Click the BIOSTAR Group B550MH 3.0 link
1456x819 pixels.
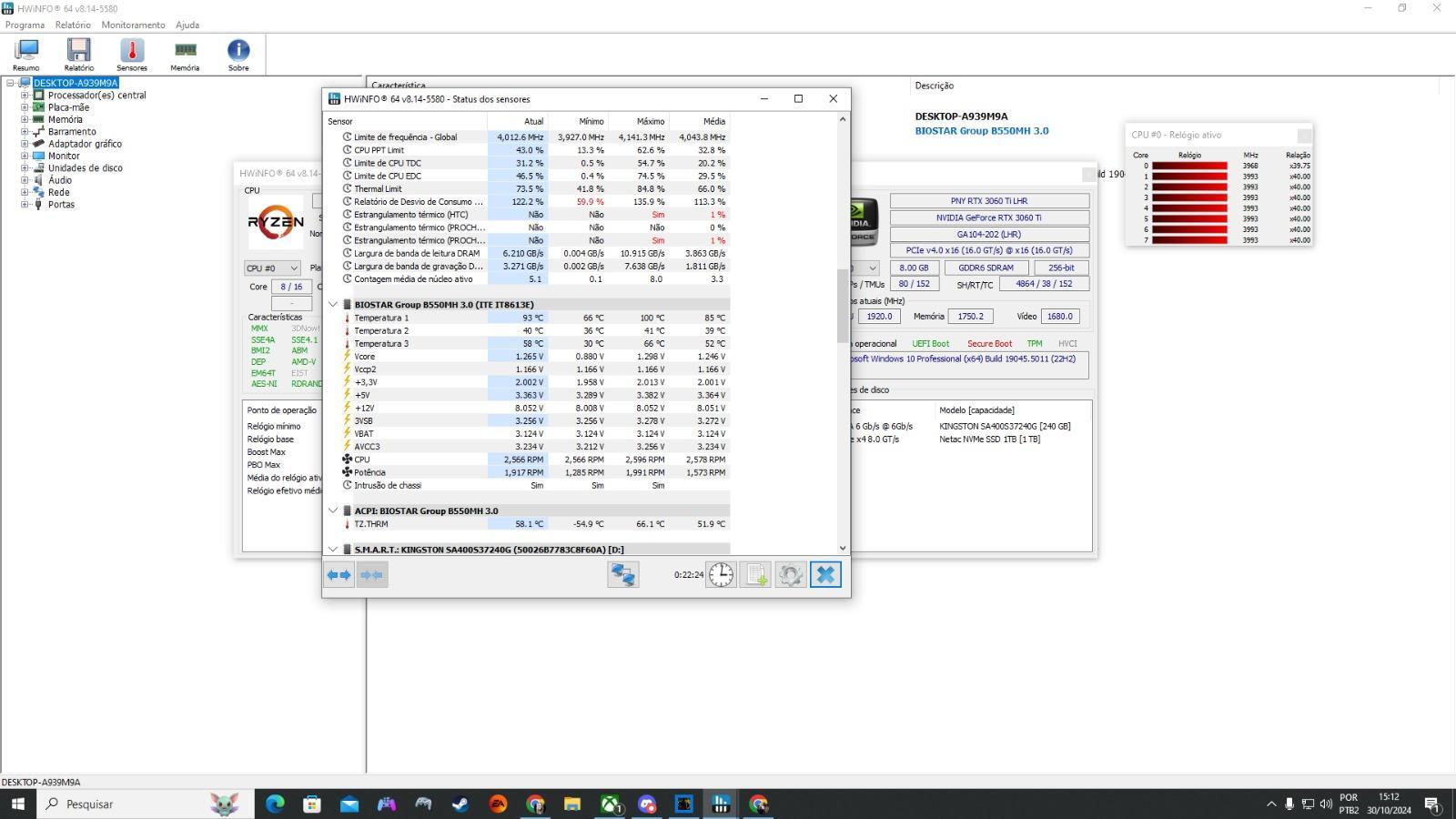pos(981,131)
